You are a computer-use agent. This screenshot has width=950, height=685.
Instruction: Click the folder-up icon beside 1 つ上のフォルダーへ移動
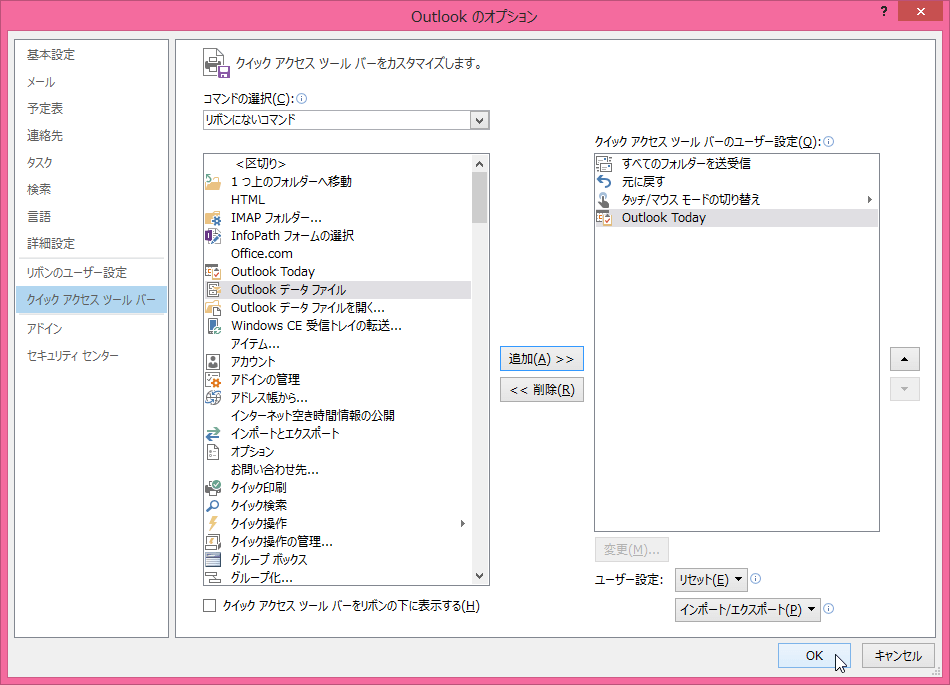(213, 182)
